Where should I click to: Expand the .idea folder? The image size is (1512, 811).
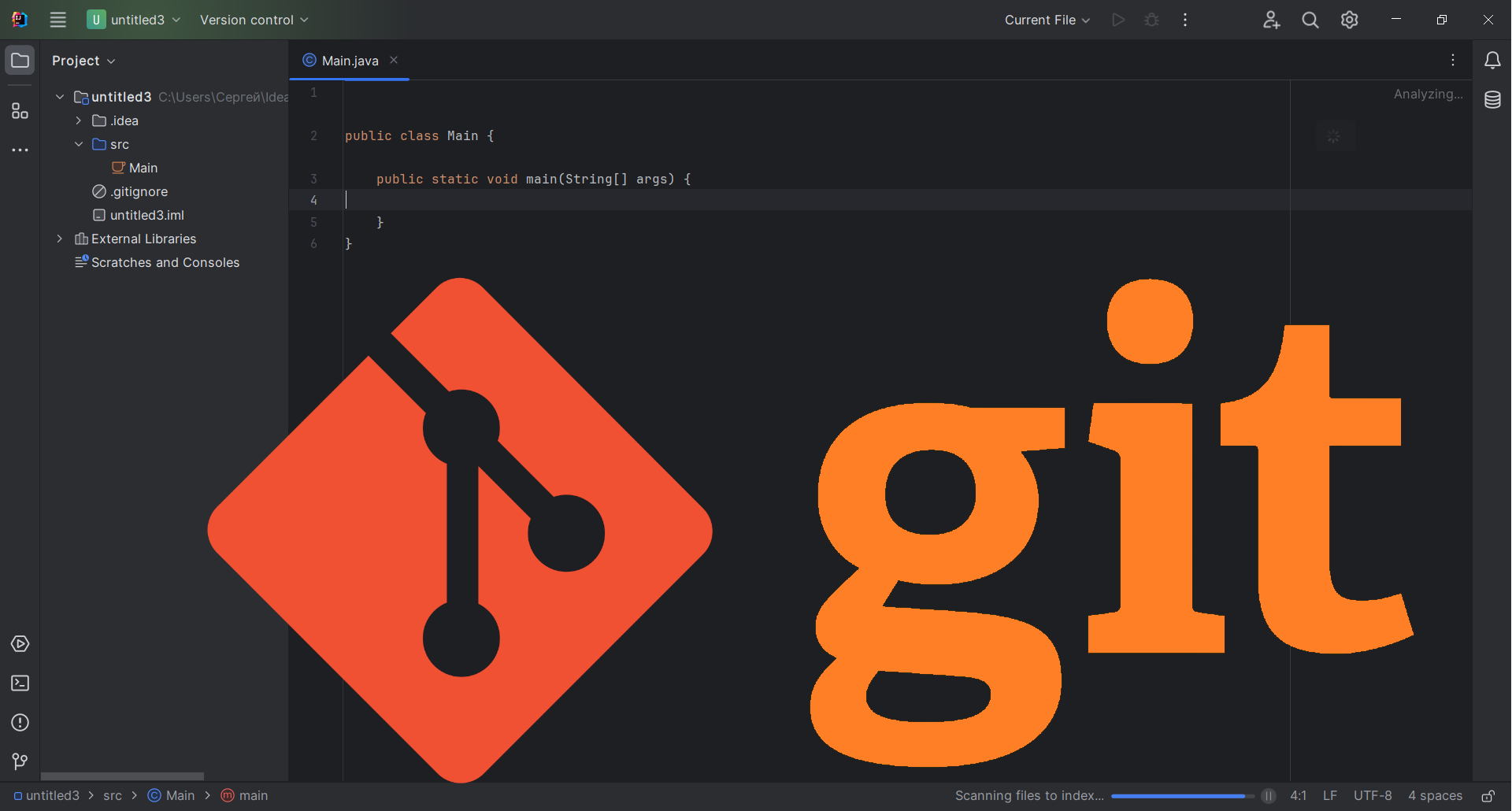point(79,120)
